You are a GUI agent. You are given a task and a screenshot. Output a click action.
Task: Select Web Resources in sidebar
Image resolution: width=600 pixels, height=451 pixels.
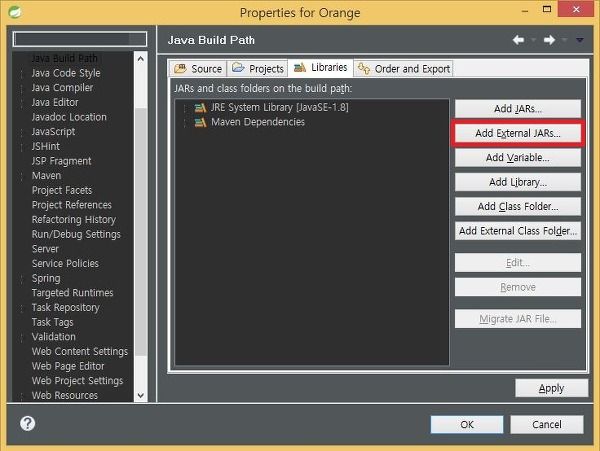coord(65,396)
